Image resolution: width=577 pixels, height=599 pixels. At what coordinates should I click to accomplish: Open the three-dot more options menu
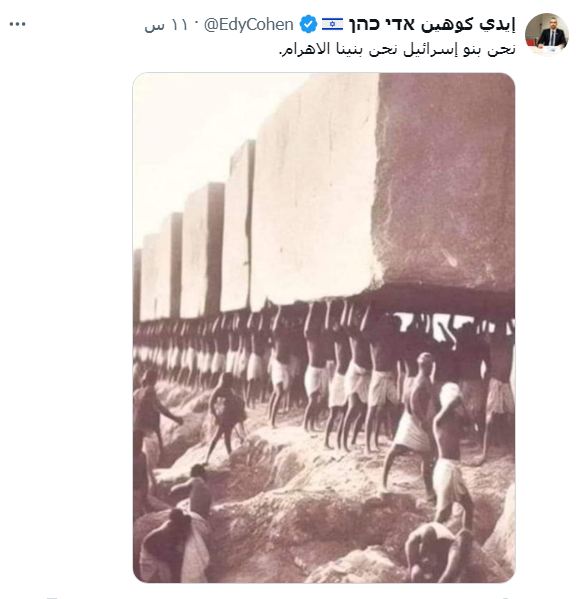pos(17,24)
